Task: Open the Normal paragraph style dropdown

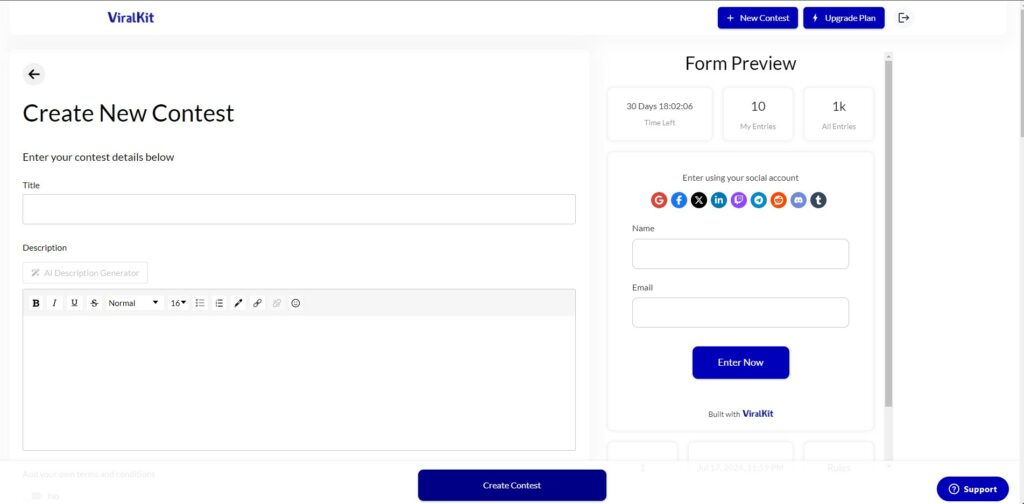Action: (x=133, y=303)
